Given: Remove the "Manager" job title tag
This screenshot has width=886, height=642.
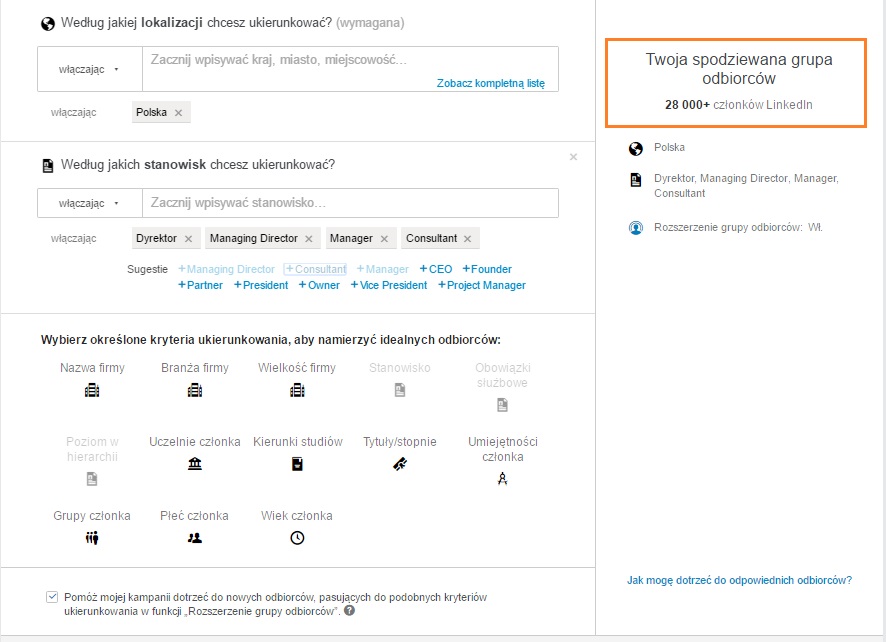Looking at the screenshot, I should tap(384, 238).
